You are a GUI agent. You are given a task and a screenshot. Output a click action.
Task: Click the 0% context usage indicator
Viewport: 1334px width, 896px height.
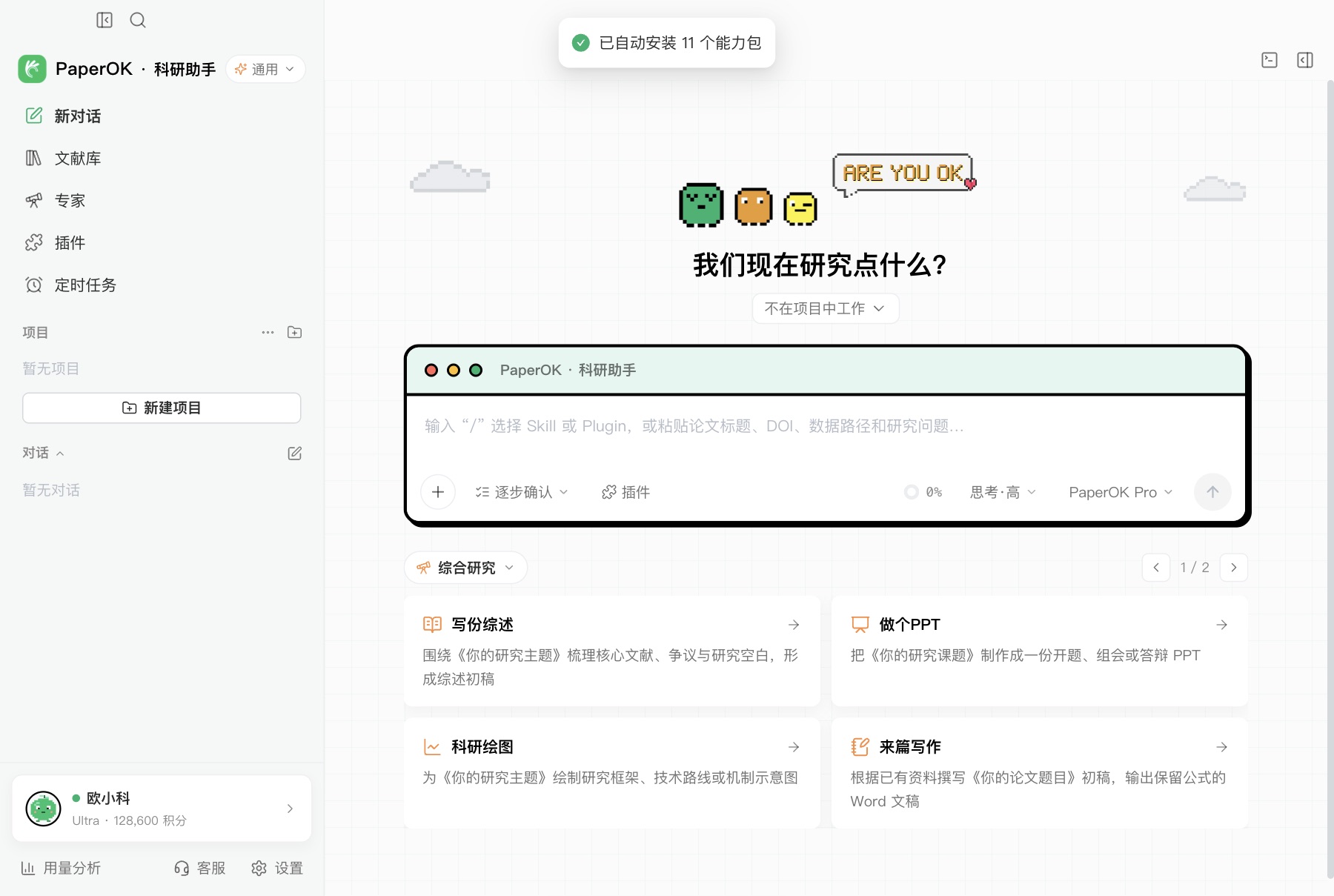coord(923,492)
